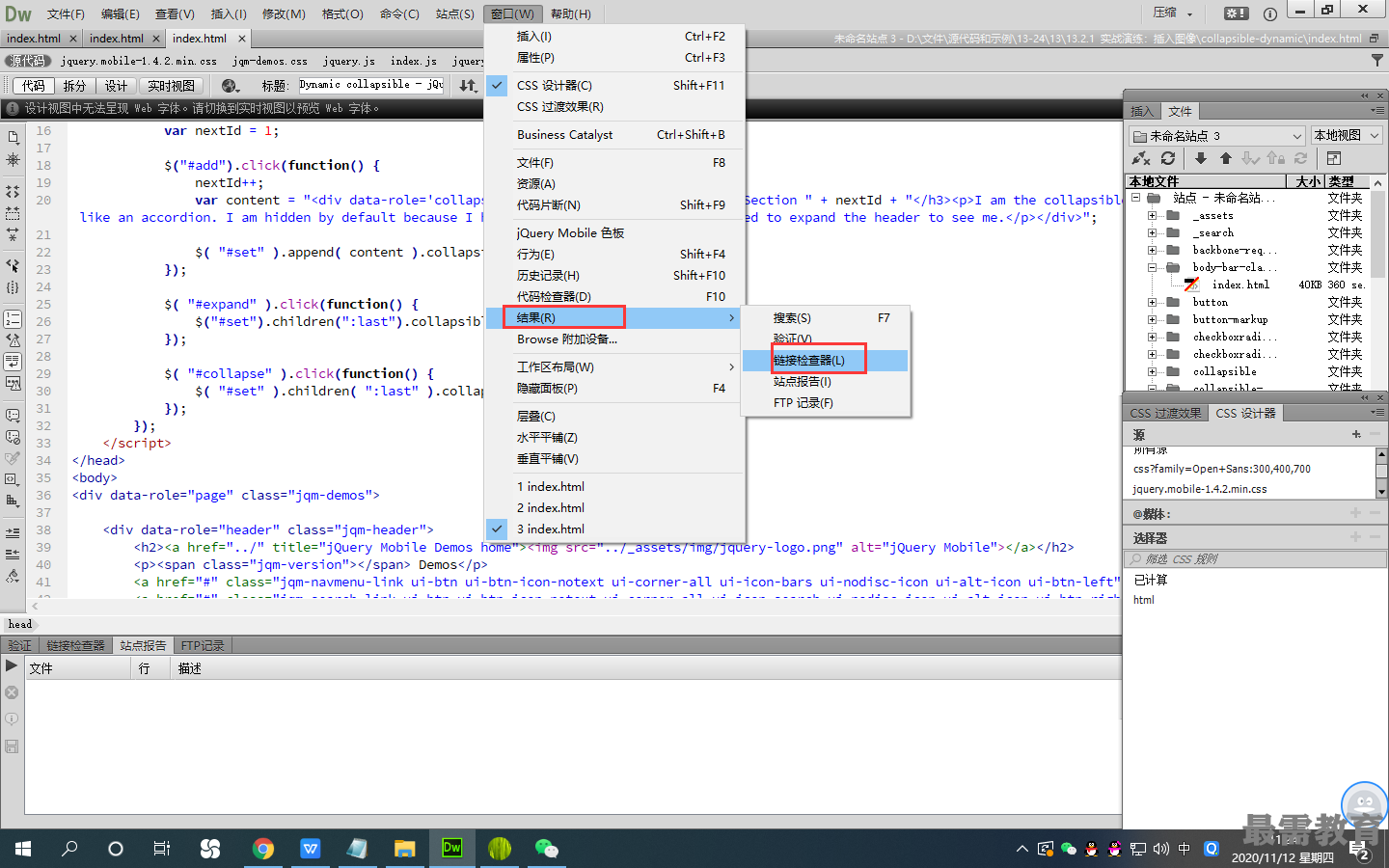Switch to the 插入 panel tab
This screenshot has width=1389, height=868.
[x=1142, y=111]
